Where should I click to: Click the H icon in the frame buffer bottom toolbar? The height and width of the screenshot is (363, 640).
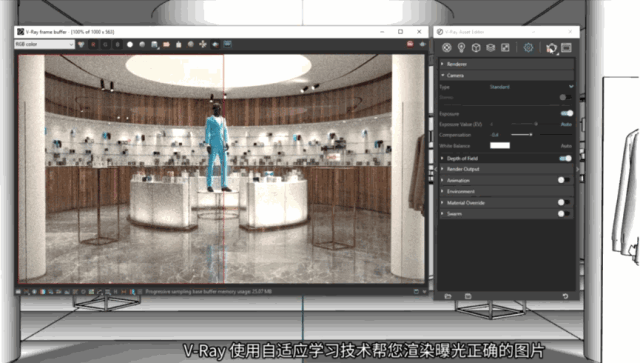[116, 292]
